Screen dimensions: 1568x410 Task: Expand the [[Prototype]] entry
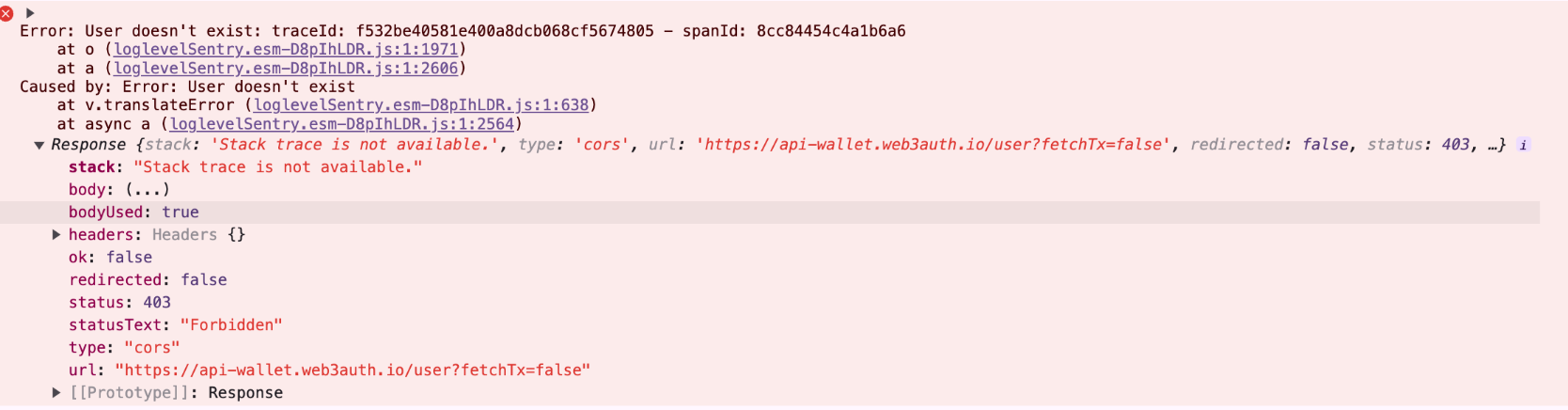click(56, 393)
